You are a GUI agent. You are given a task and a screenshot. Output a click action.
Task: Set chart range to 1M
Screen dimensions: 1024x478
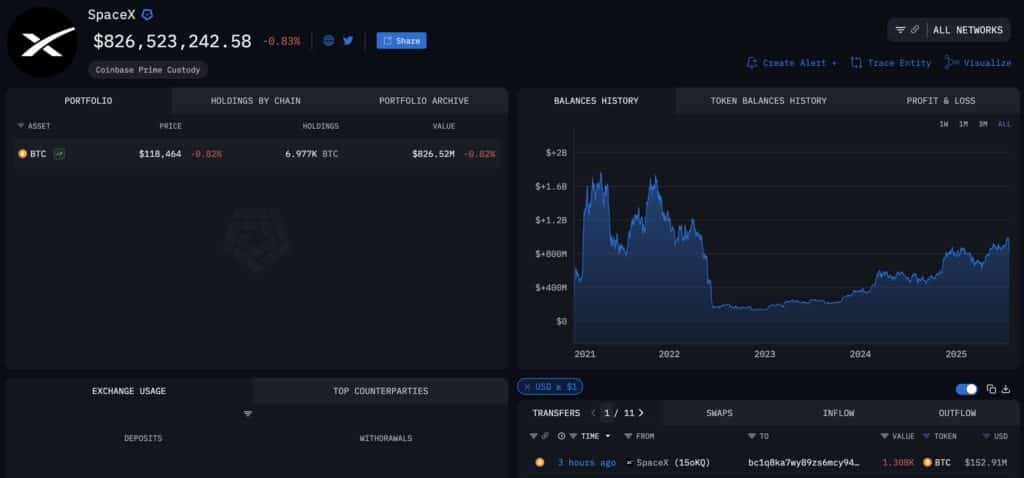(x=963, y=124)
